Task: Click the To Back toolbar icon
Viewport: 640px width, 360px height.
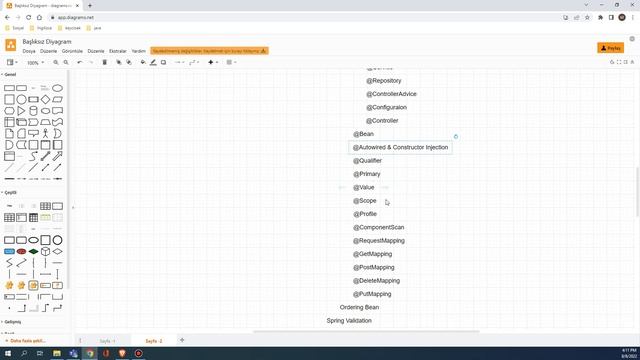Action: tap(129, 62)
